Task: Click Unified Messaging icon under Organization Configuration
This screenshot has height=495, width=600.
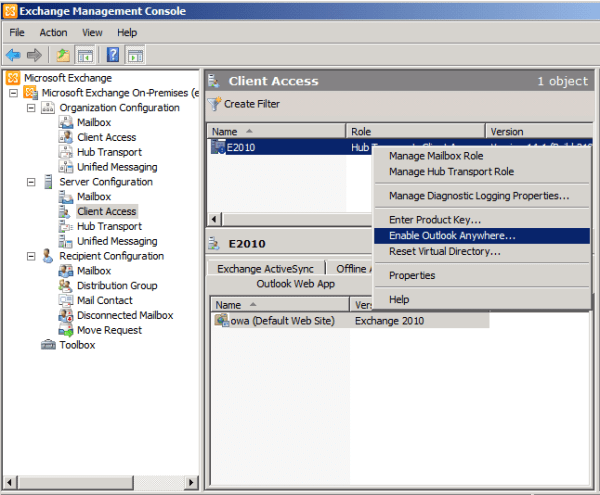Action: coord(66,167)
